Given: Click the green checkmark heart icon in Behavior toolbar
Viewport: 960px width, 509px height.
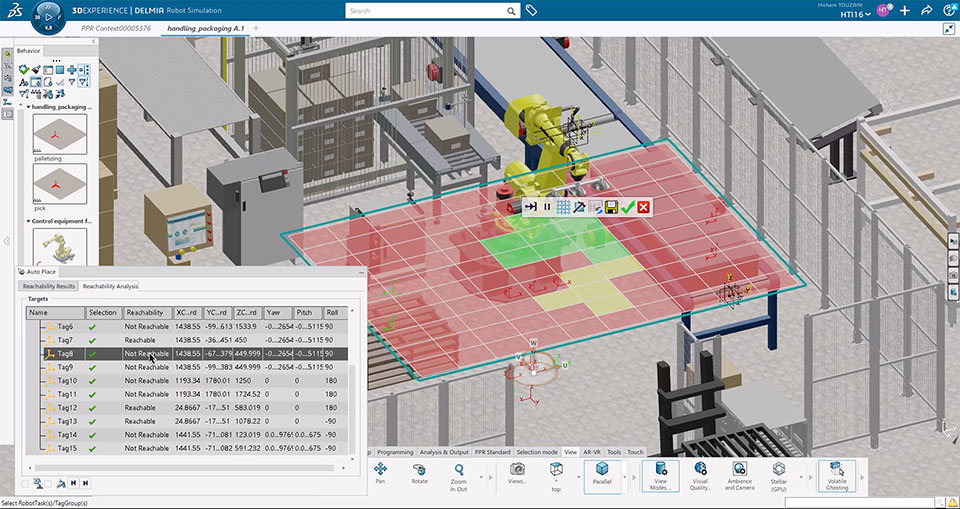Looking at the screenshot, I should point(24,70).
